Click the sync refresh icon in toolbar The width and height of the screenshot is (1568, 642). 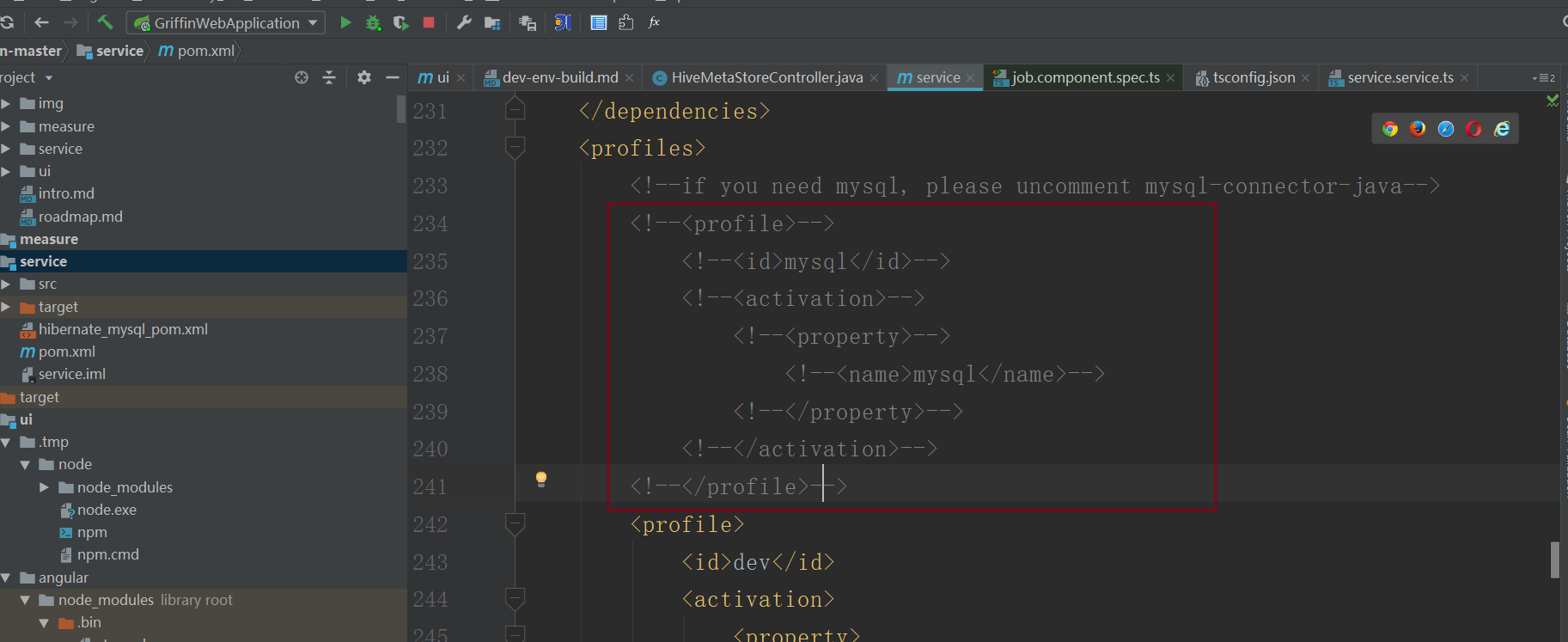point(6,22)
